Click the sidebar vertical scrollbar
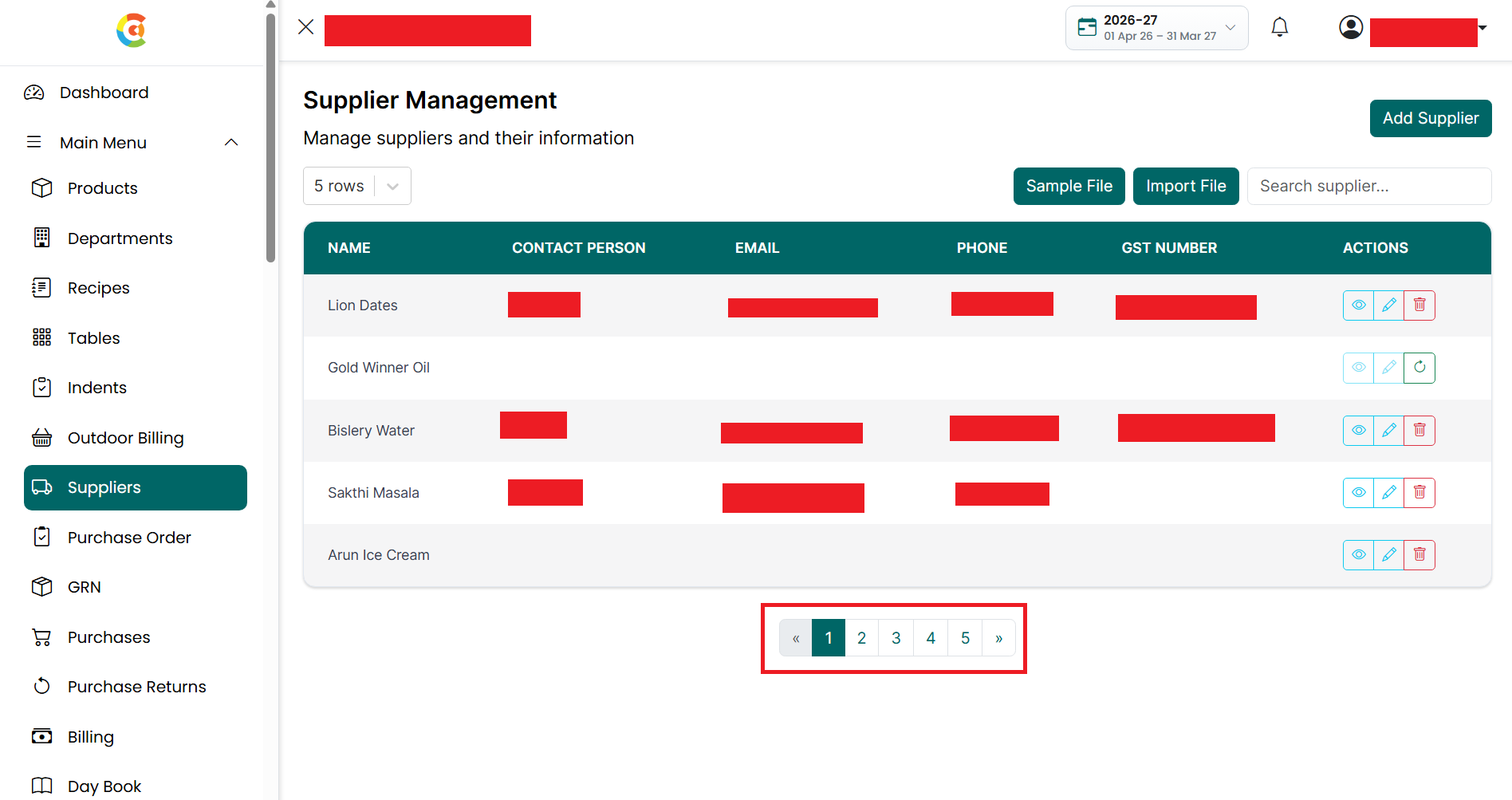 (x=271, y=137)
